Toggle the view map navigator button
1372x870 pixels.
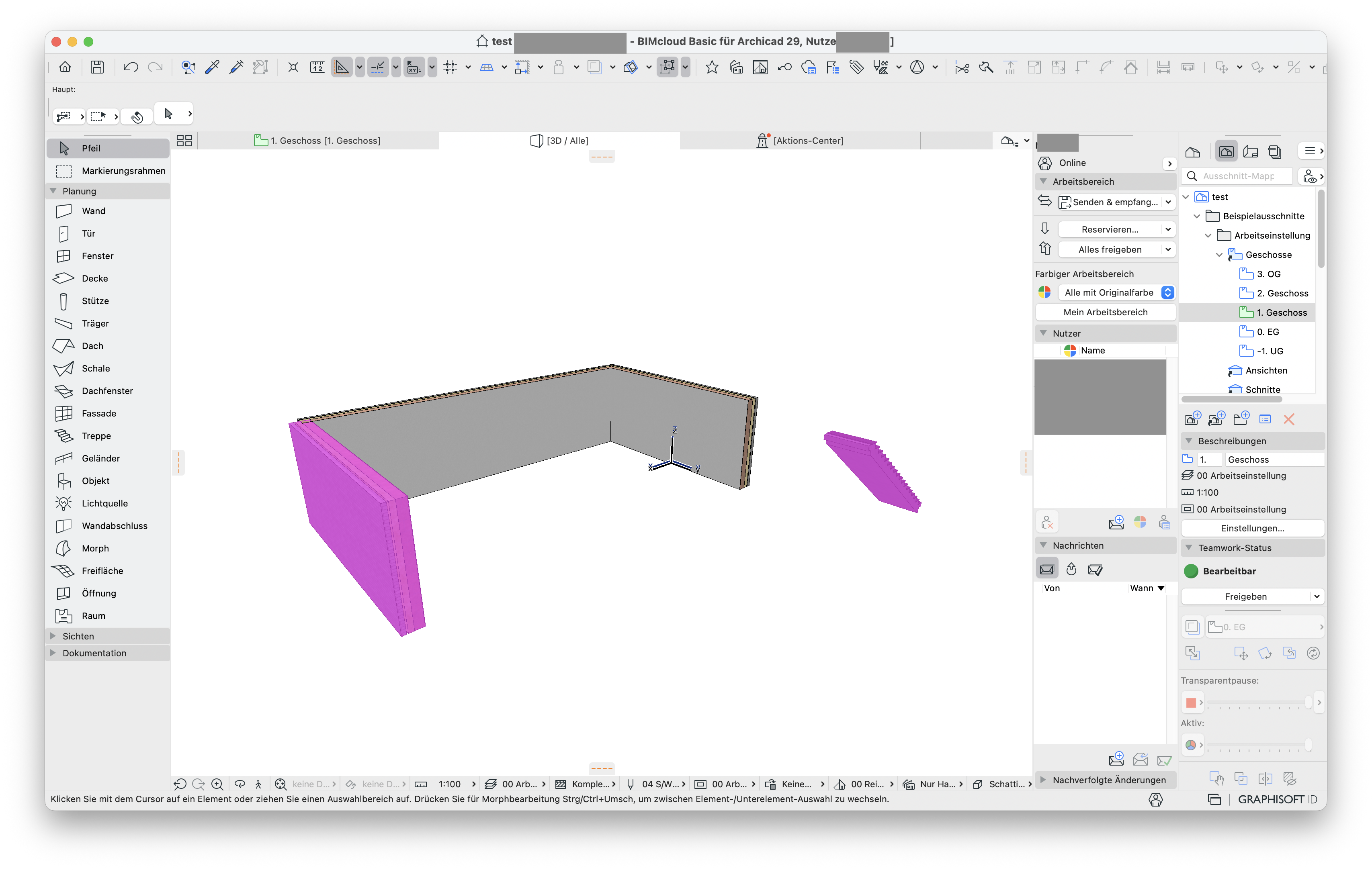[1226, 151]
